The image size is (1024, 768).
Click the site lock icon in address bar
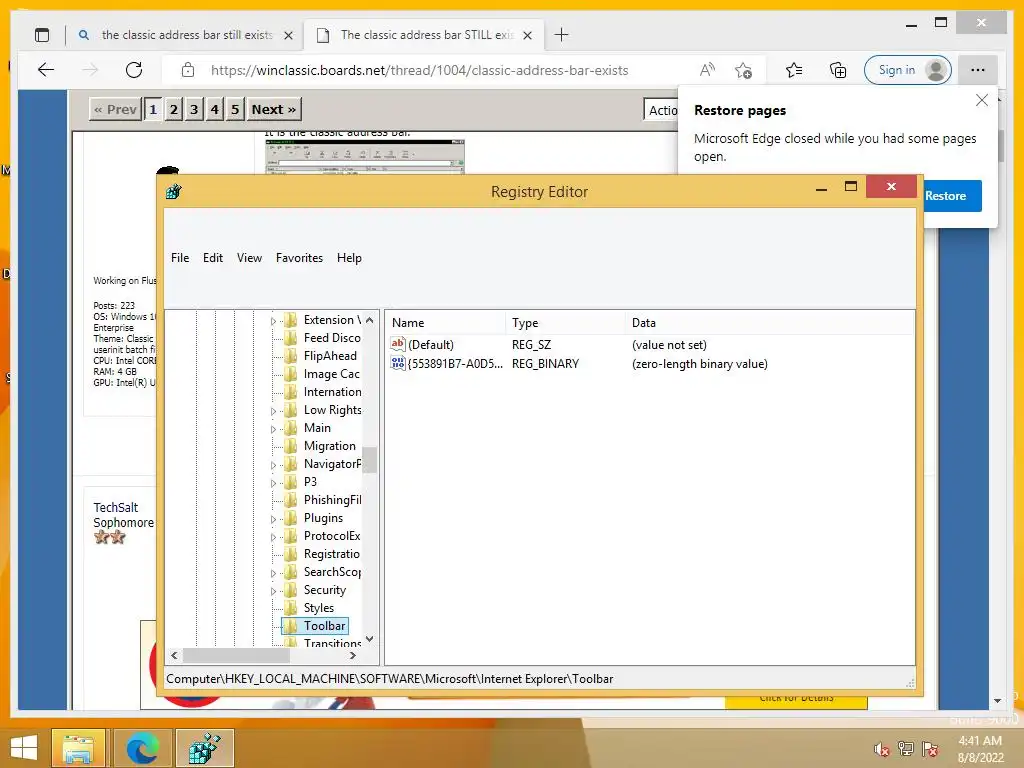187,70
